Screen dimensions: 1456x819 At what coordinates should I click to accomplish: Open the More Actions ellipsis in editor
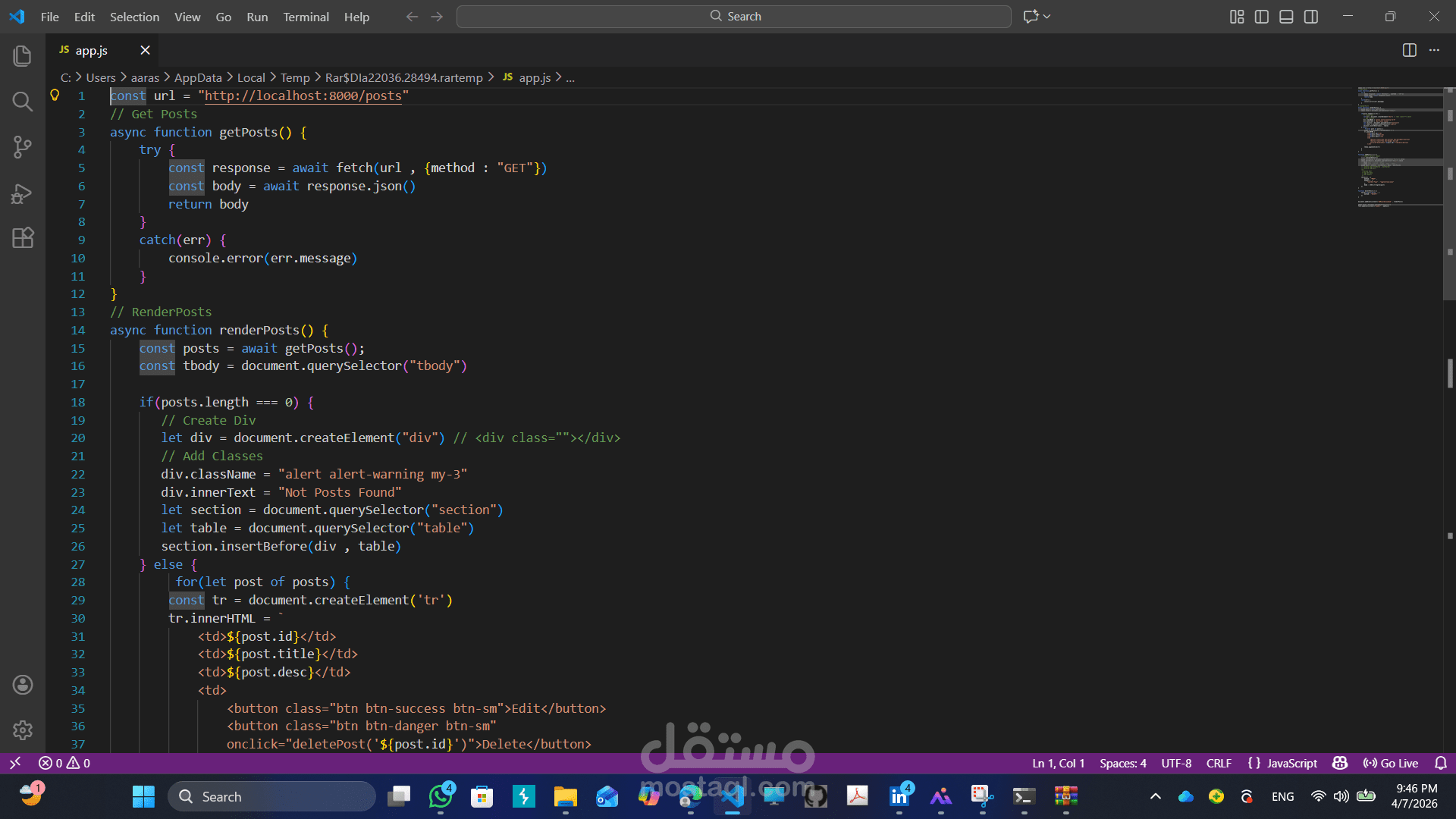click(x=1434, y=50)
